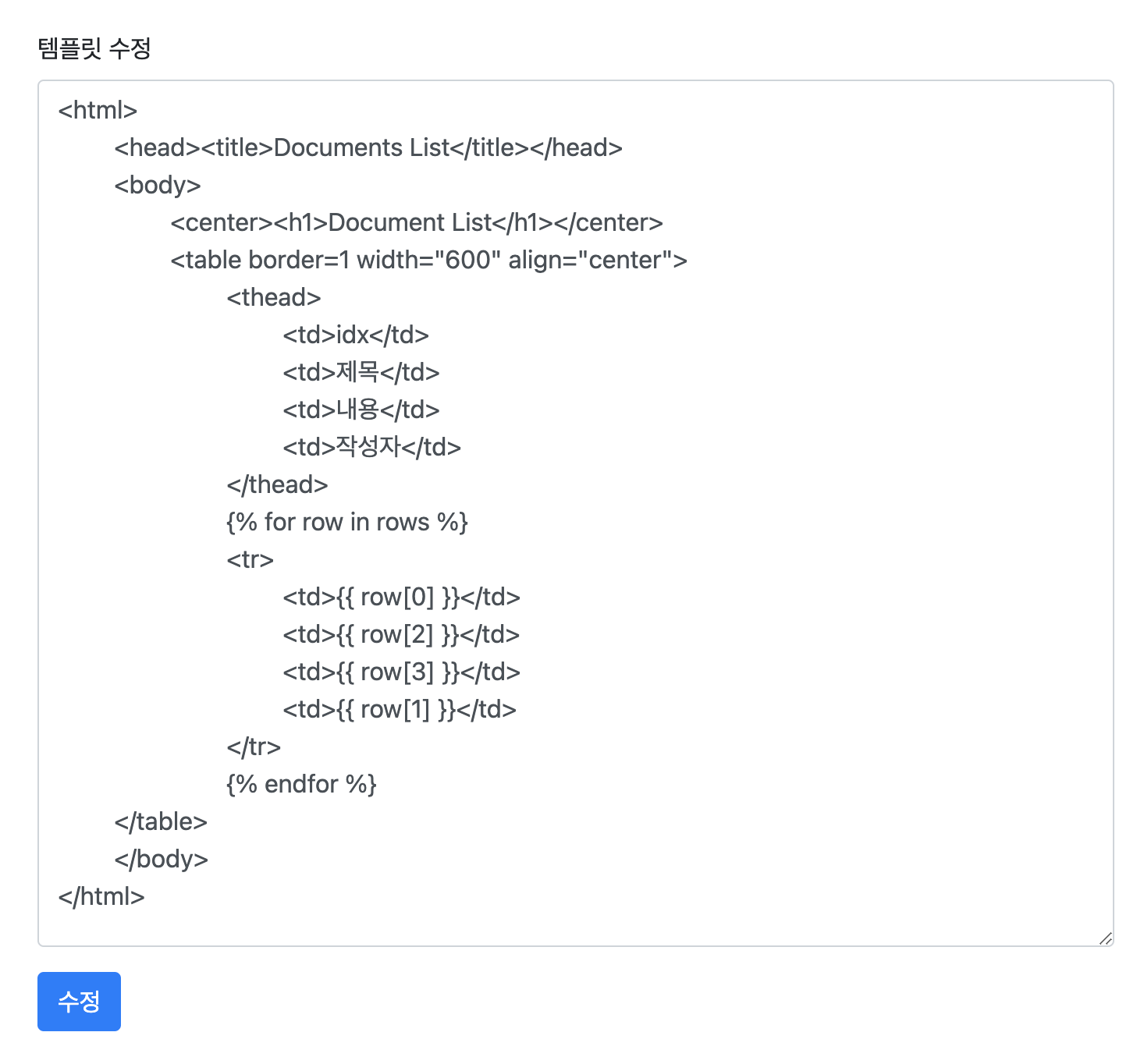Screen dimensions: 1144x1064
Task: Click the template textarea resize handle
Action: tap(1105, 938)
